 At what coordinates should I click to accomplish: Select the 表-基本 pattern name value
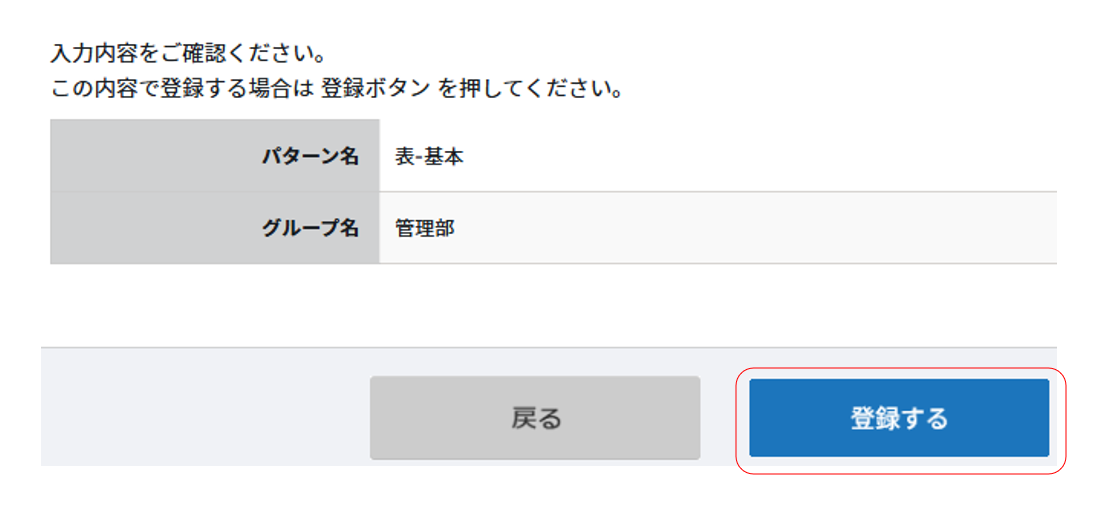429,157
